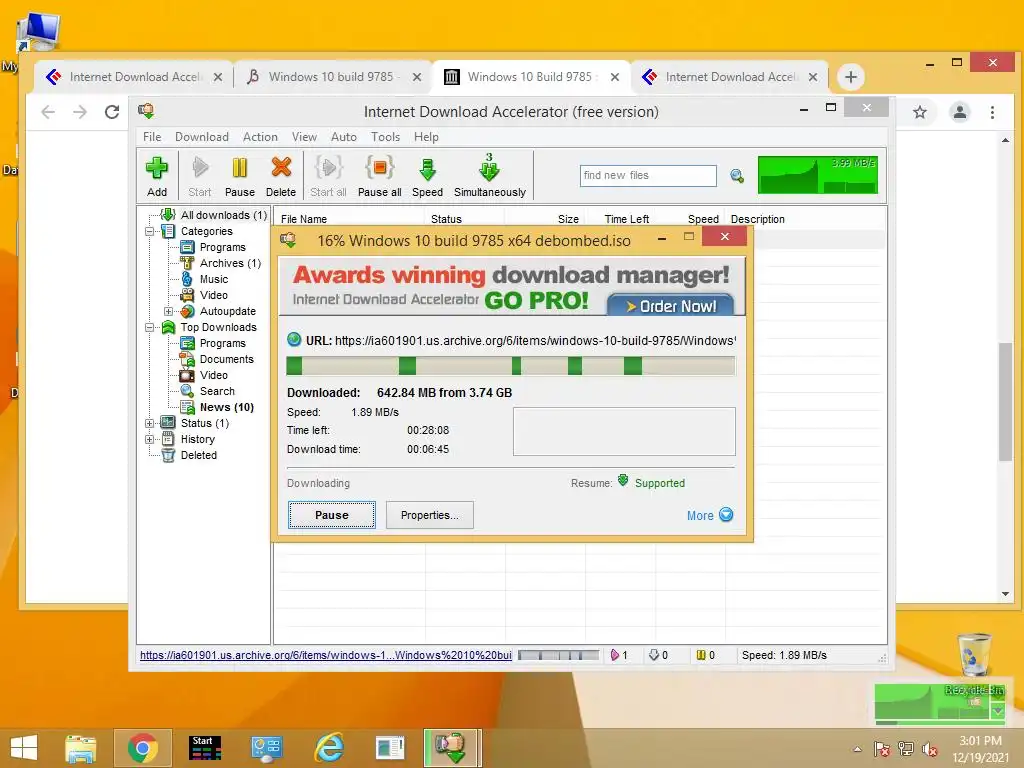1024x768 pixels.
Task: Open Internet Explorer from the taskbar
Action: 329,748
